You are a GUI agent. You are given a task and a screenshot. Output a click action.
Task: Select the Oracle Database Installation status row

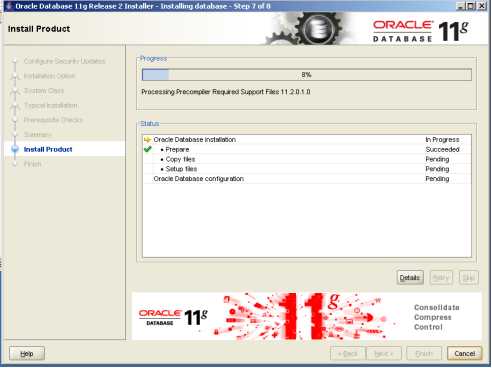pos(307,140)
